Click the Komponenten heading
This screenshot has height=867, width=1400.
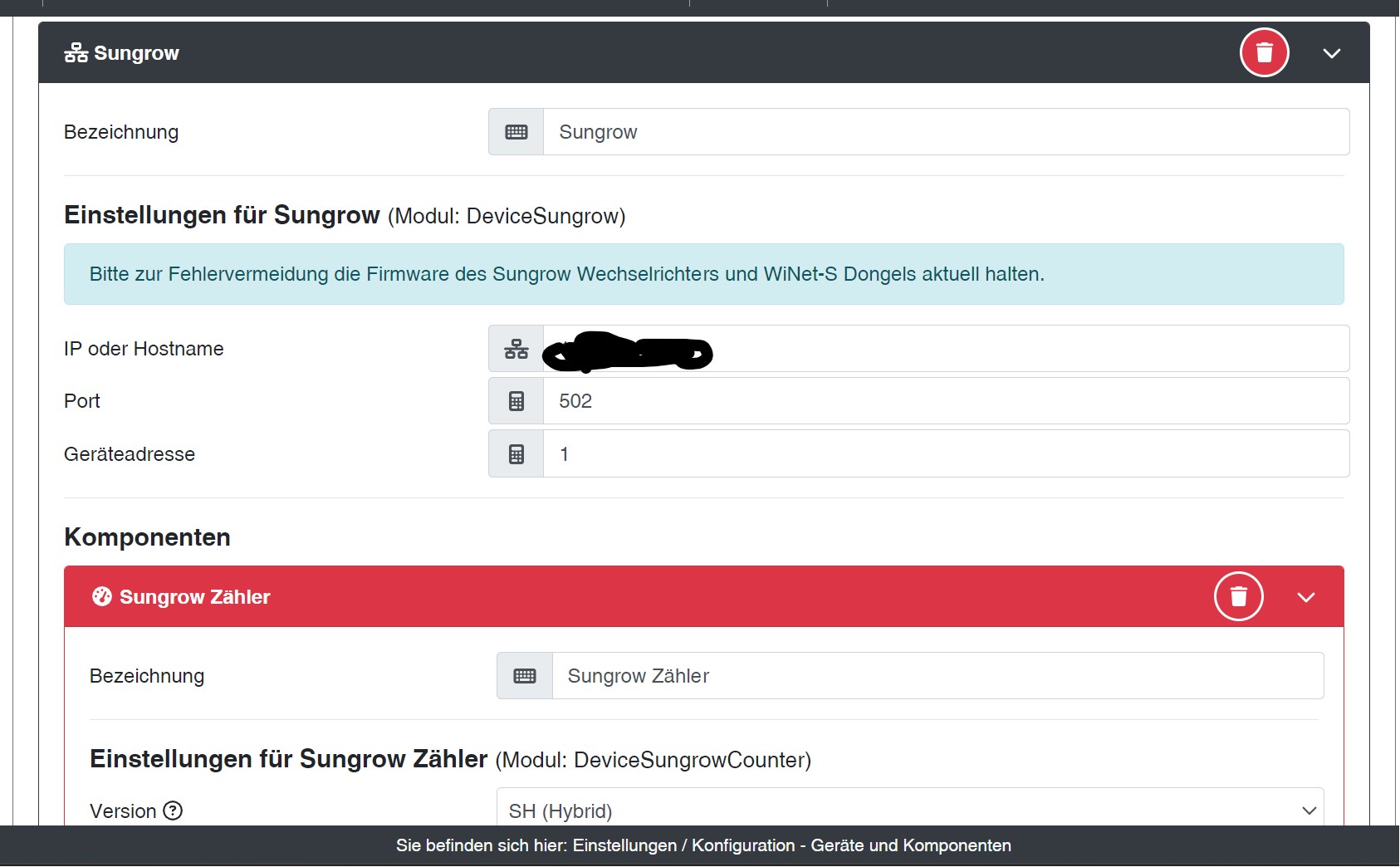click(x=147, y=537)
